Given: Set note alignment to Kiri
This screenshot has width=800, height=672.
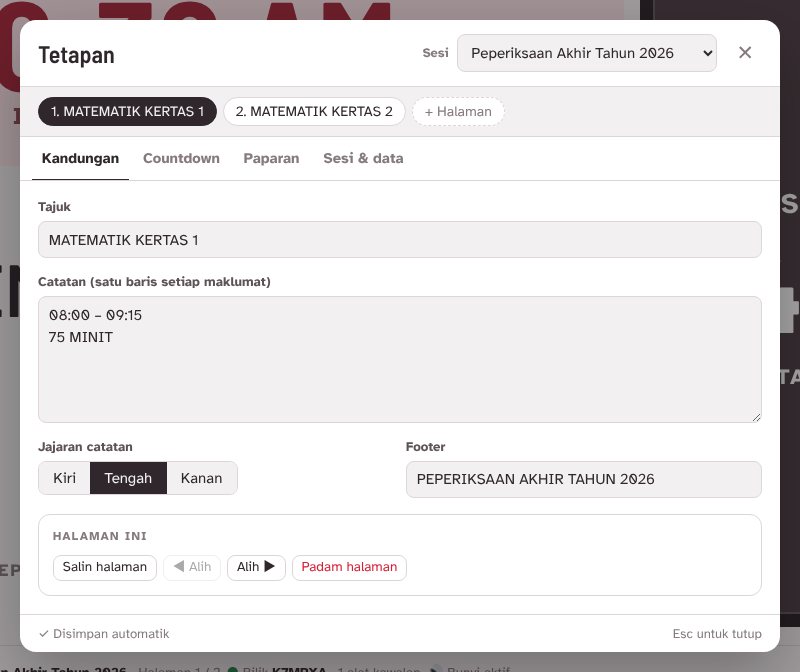Looking at the screenshot, I should (64, 478).
